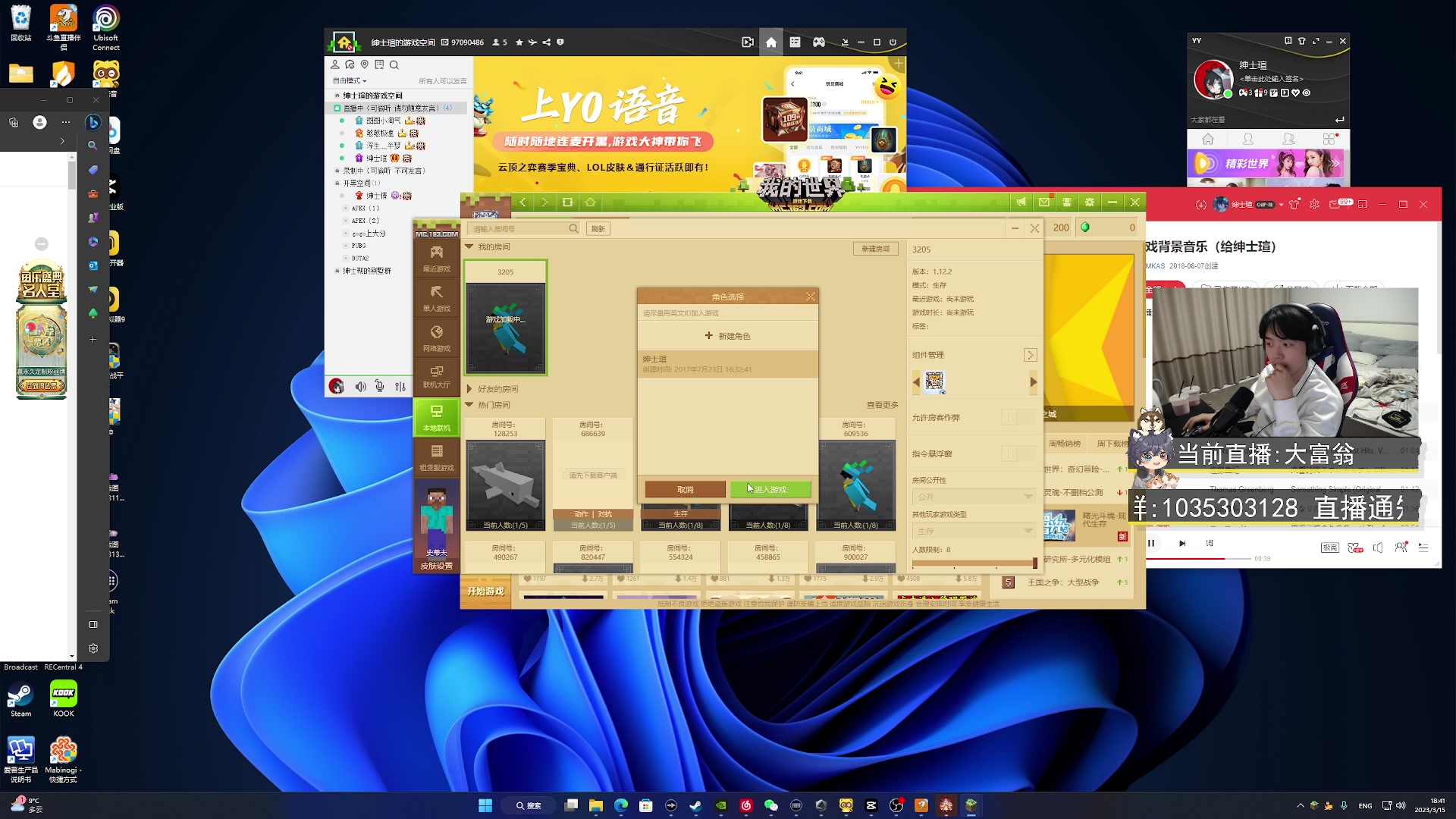The image size is (1456, 819).
Task: Open 最近游戏 in Minecraft sidebar
Action: tap(436, 258)
